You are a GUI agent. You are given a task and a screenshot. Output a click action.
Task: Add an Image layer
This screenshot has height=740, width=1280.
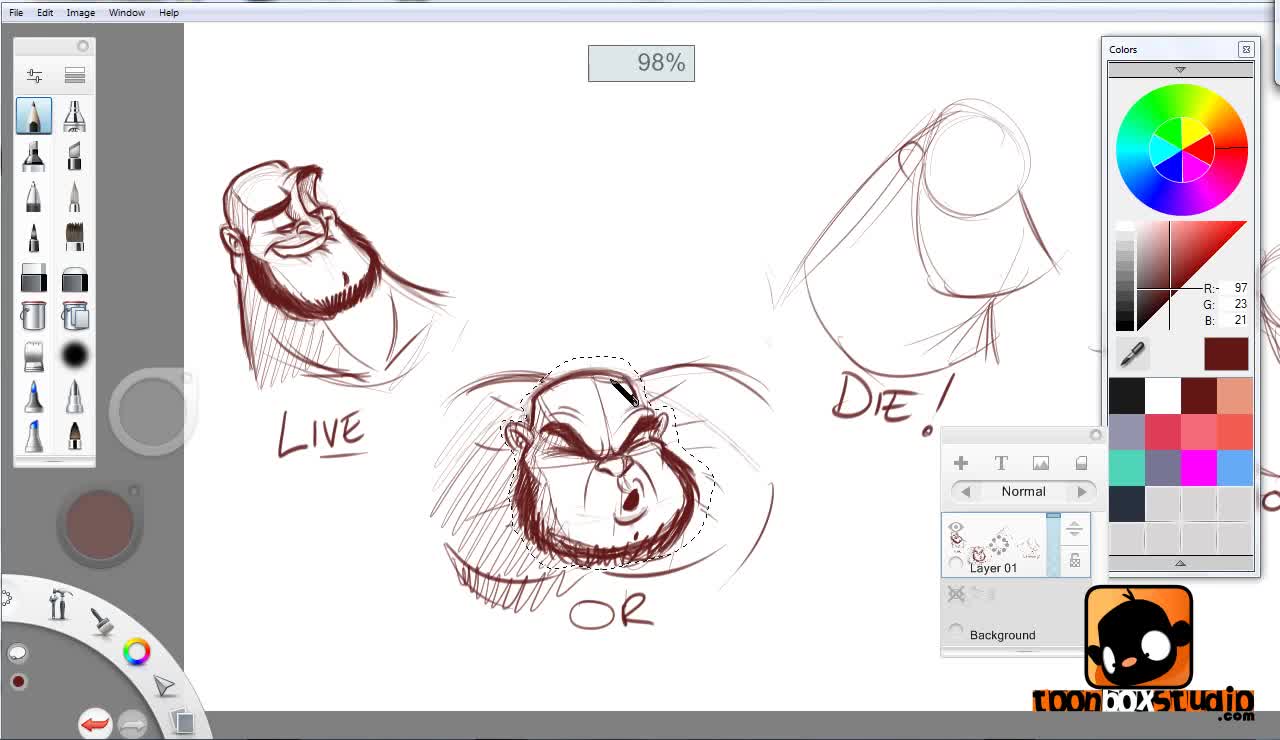click(1041, 463)
